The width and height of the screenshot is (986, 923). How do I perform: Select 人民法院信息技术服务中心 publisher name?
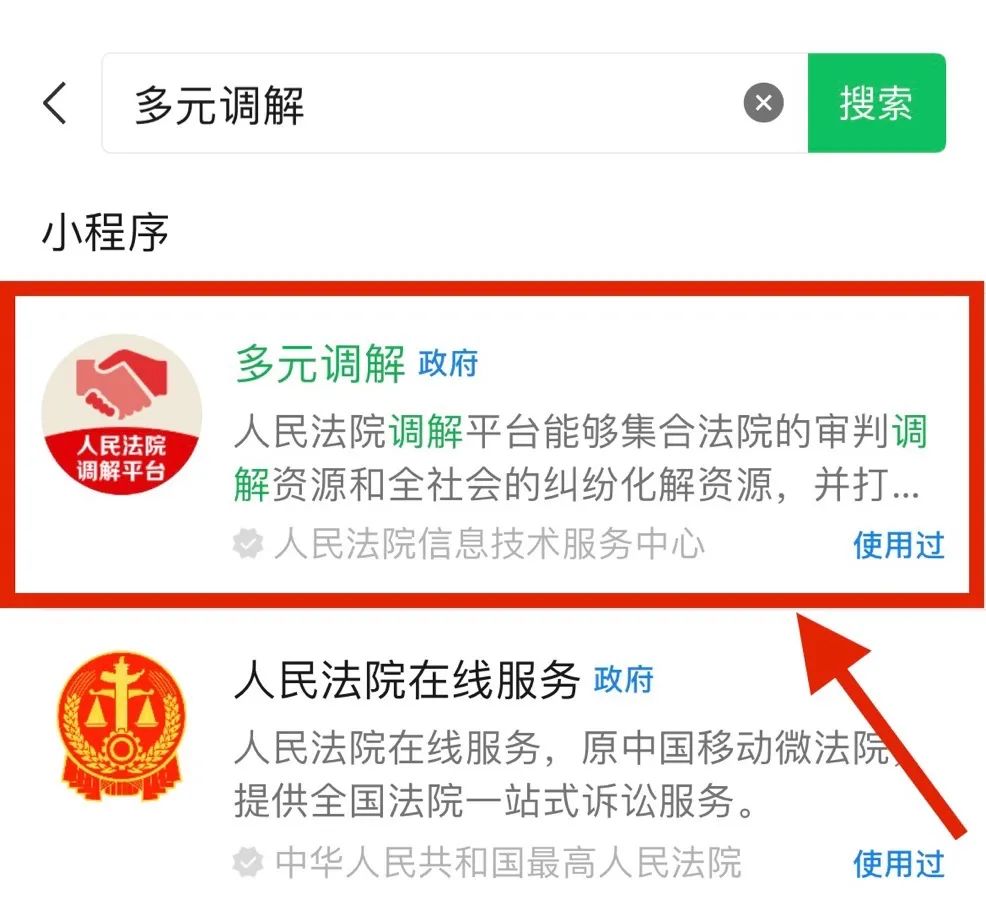490,543
